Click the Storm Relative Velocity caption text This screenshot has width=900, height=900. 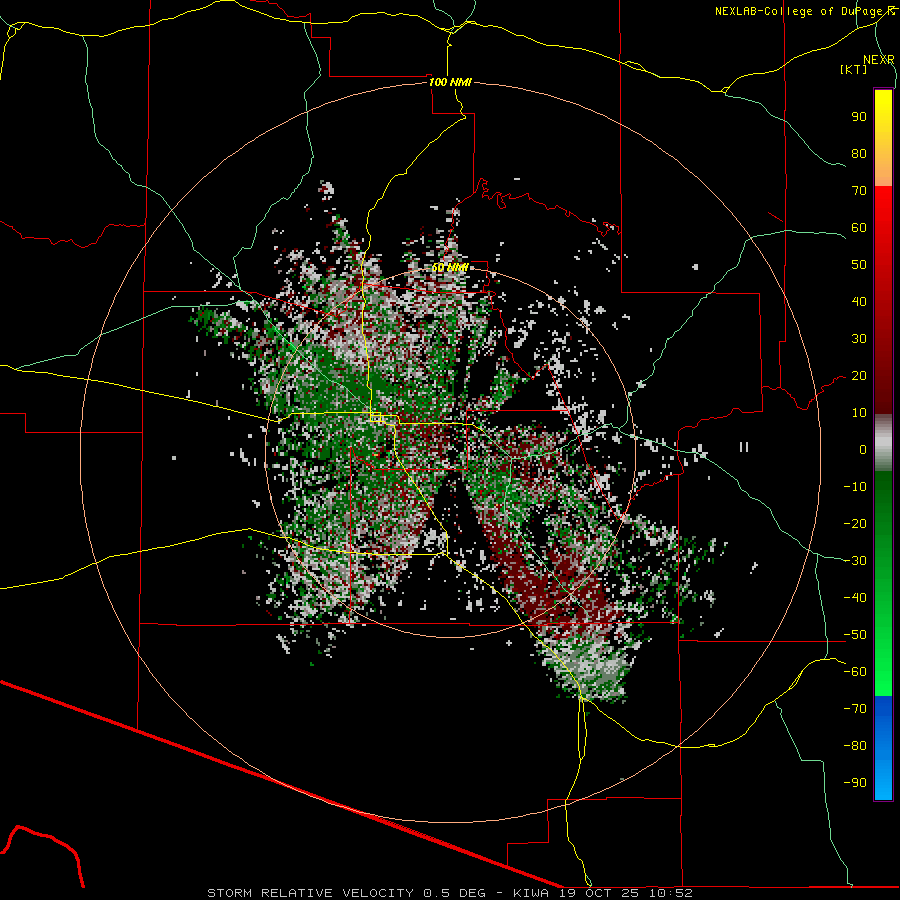(x=449, y=893)
